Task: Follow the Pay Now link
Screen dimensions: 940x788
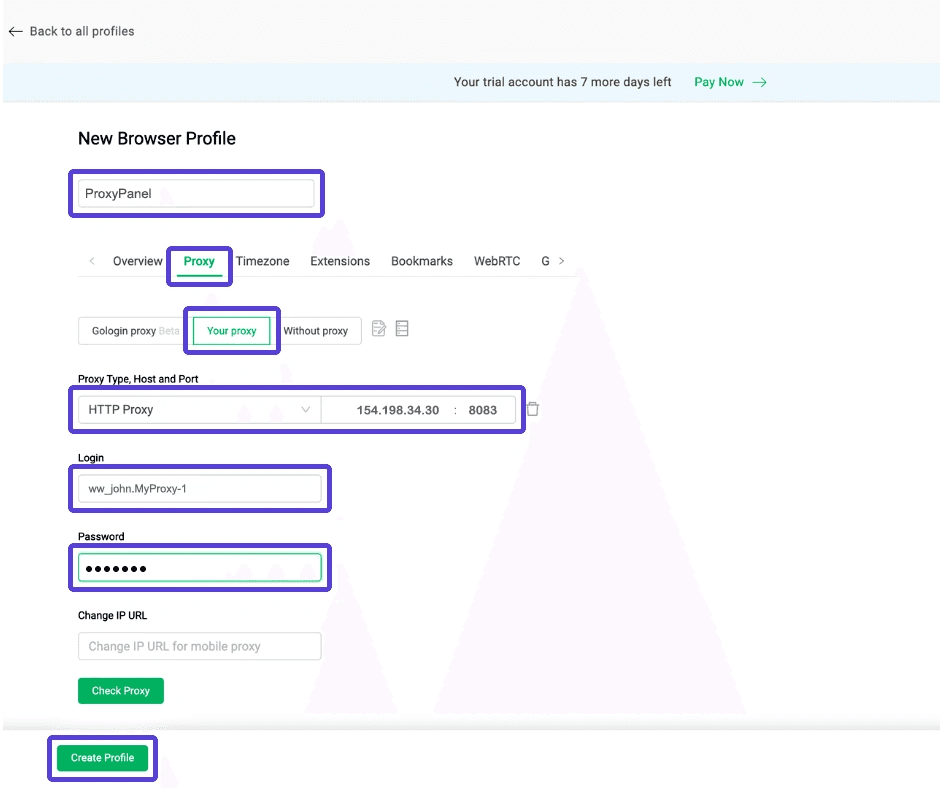Action: (718, 82)
